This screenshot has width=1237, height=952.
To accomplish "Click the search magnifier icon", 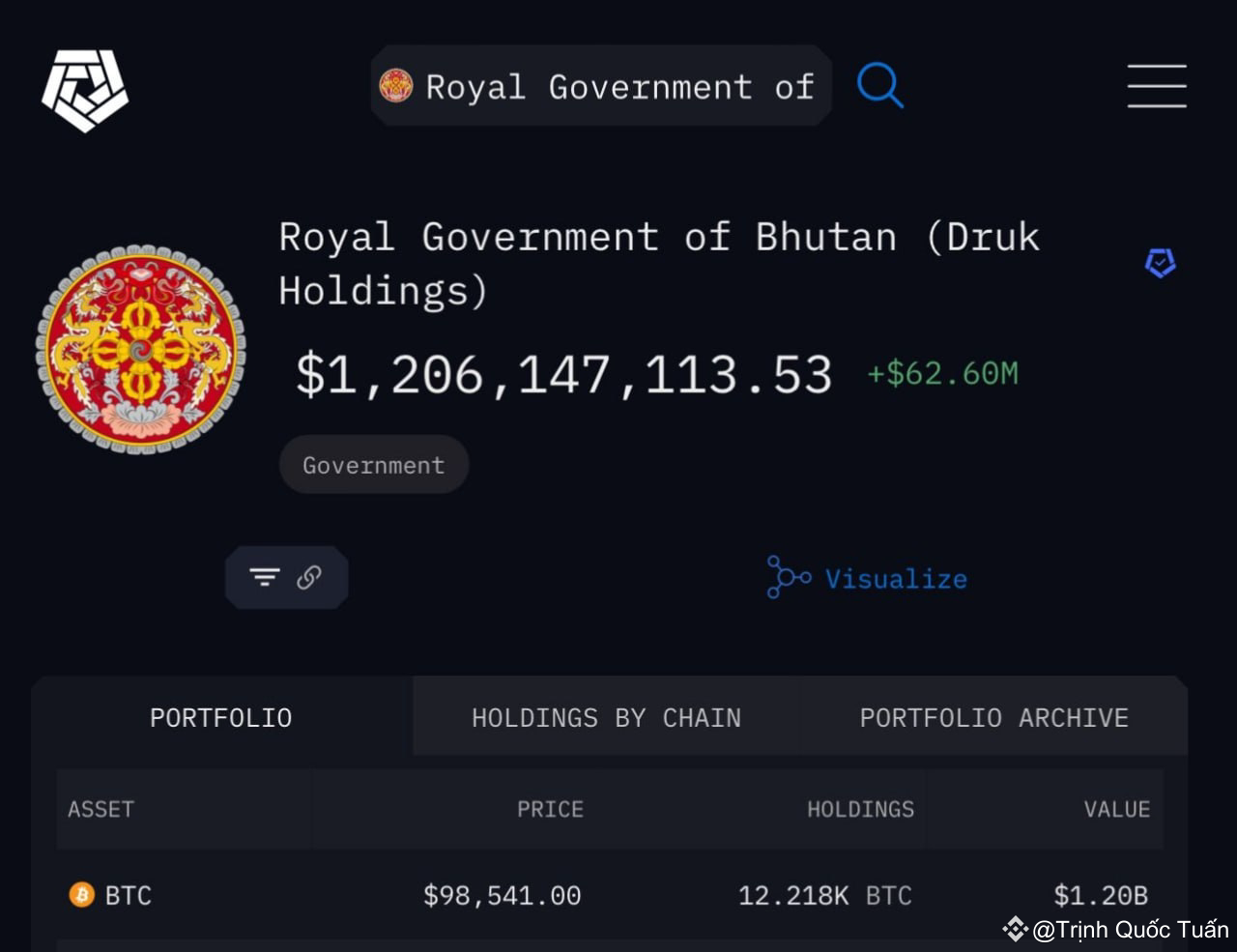I will pyautogui.click(x=878, y=85).
